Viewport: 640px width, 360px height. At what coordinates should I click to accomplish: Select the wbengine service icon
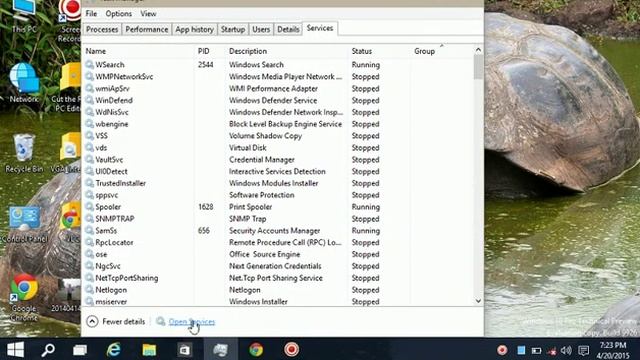click(x=89, y=124)
